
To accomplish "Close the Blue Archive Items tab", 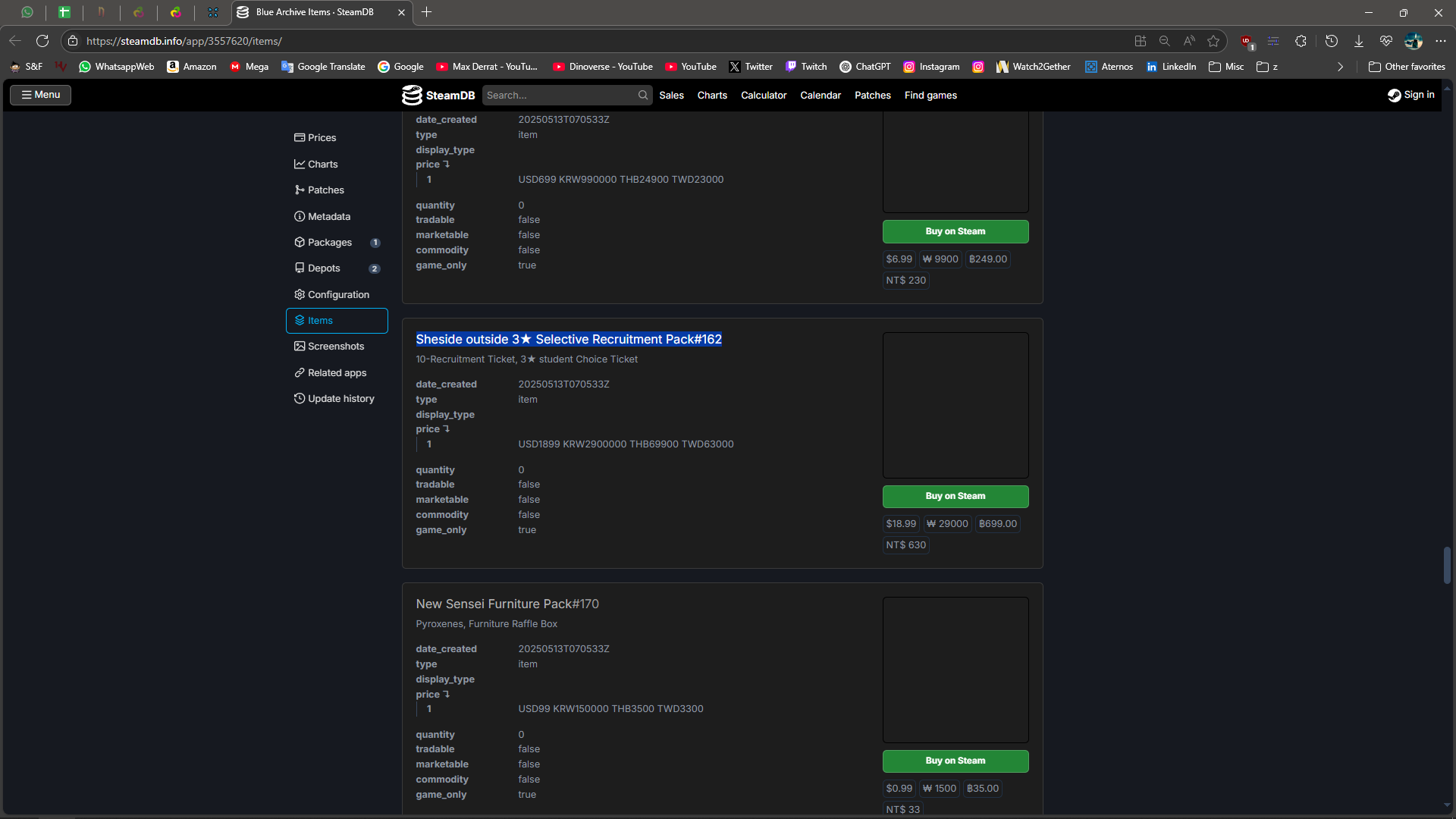I will (401, 12).
